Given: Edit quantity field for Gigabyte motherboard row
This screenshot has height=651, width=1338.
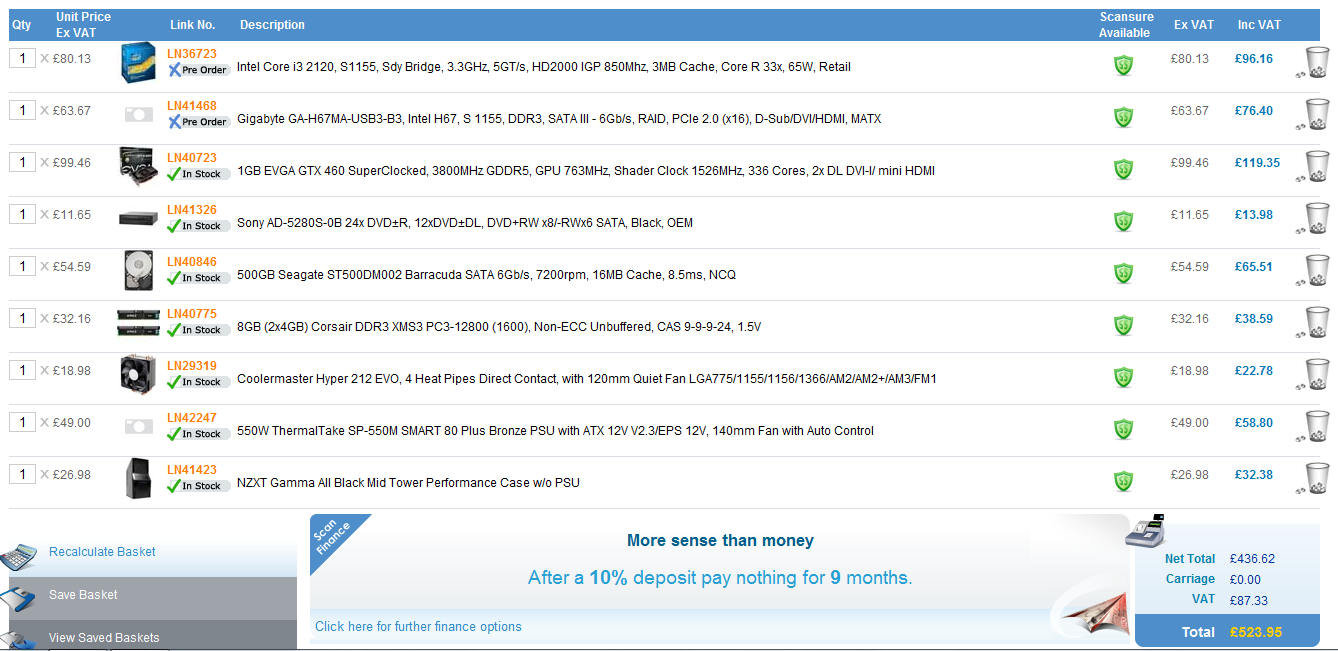Looking at the screenshot, I should pyautogui.click(x=22, y=110).
